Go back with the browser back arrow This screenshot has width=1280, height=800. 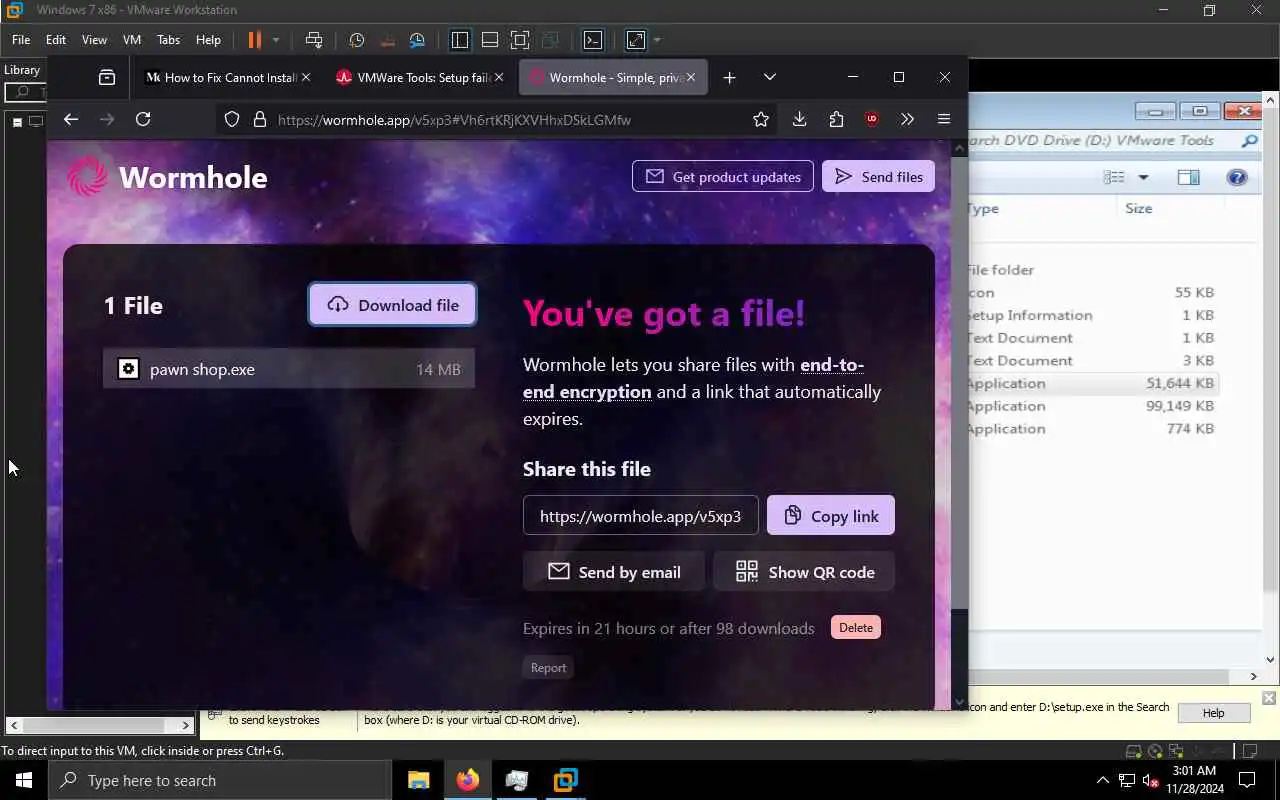pos(70,119)
